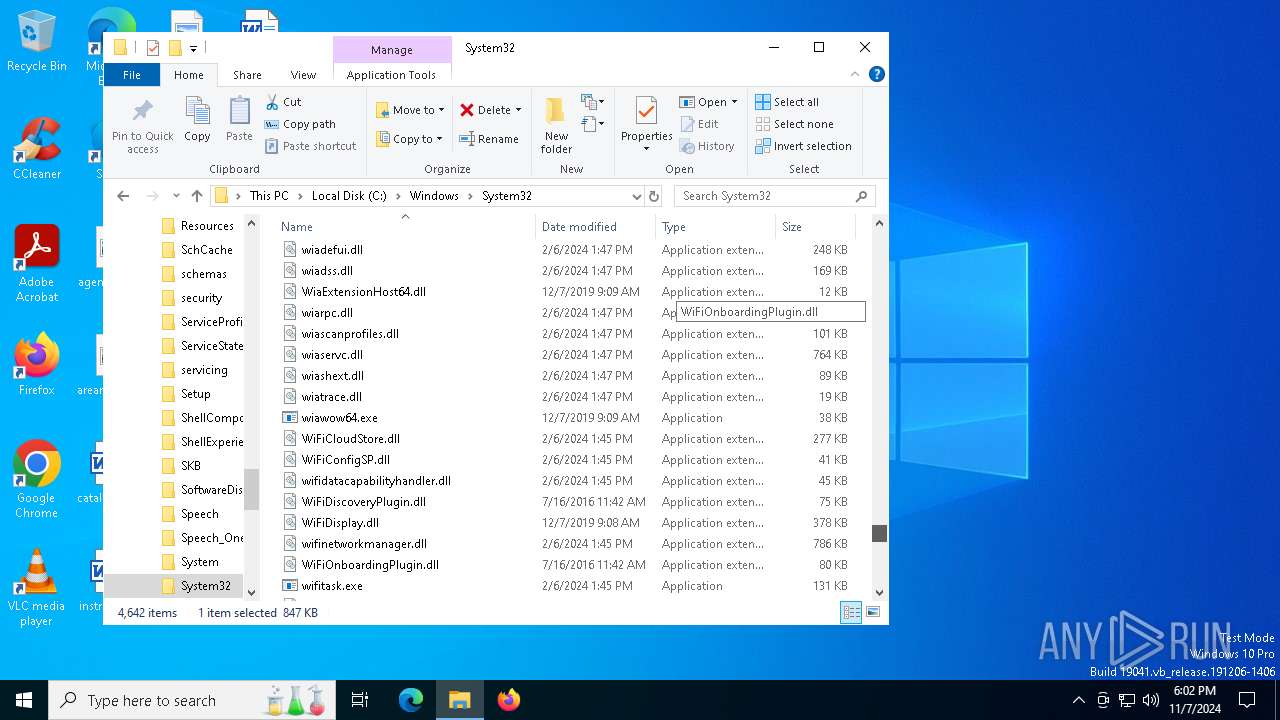Select wifitask.exe in the file list
Screen dimensions: 1280x720
coord(332,586)
